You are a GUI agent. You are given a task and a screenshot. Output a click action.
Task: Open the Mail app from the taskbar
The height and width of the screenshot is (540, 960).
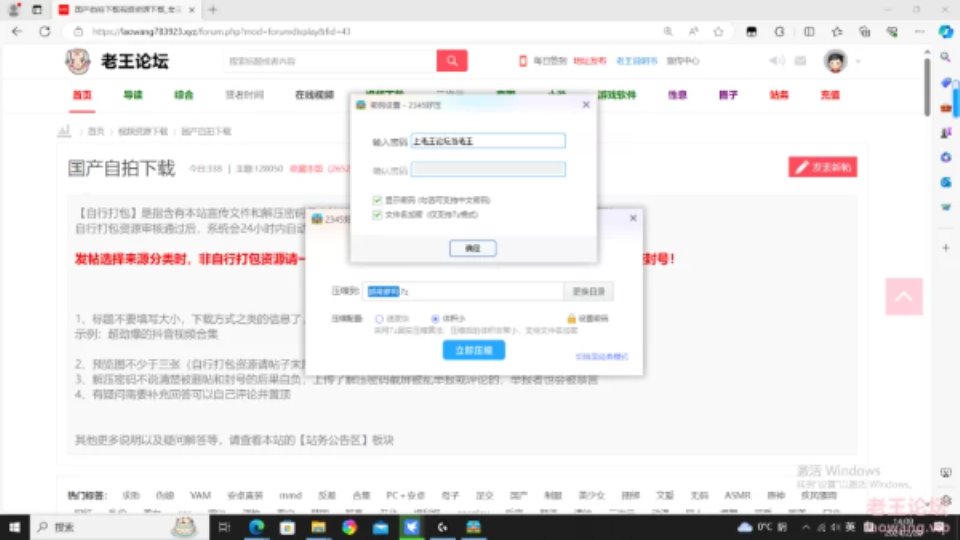[x=381, y=527]
